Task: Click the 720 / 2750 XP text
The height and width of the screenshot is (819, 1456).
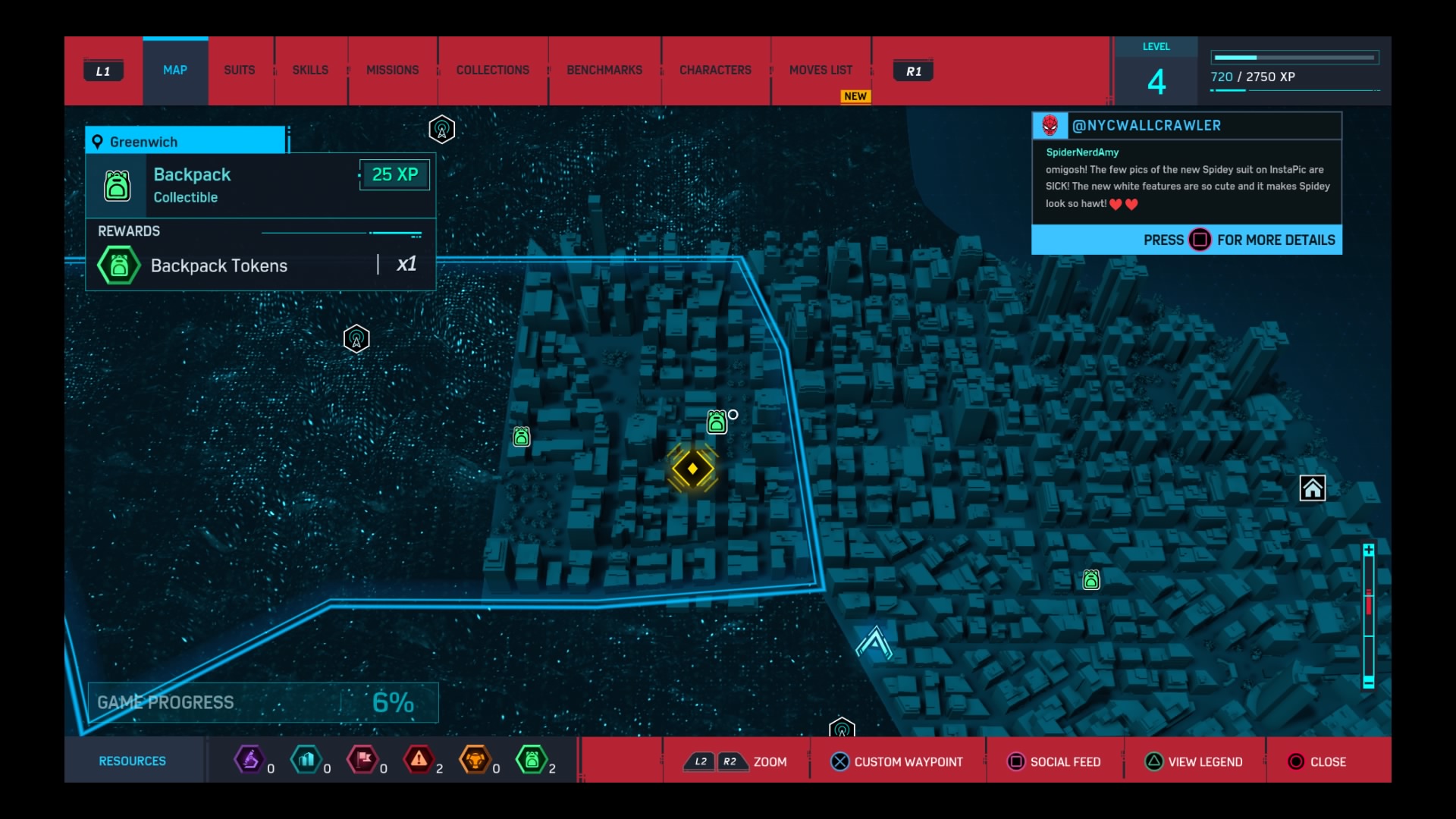Action: 1253,77
